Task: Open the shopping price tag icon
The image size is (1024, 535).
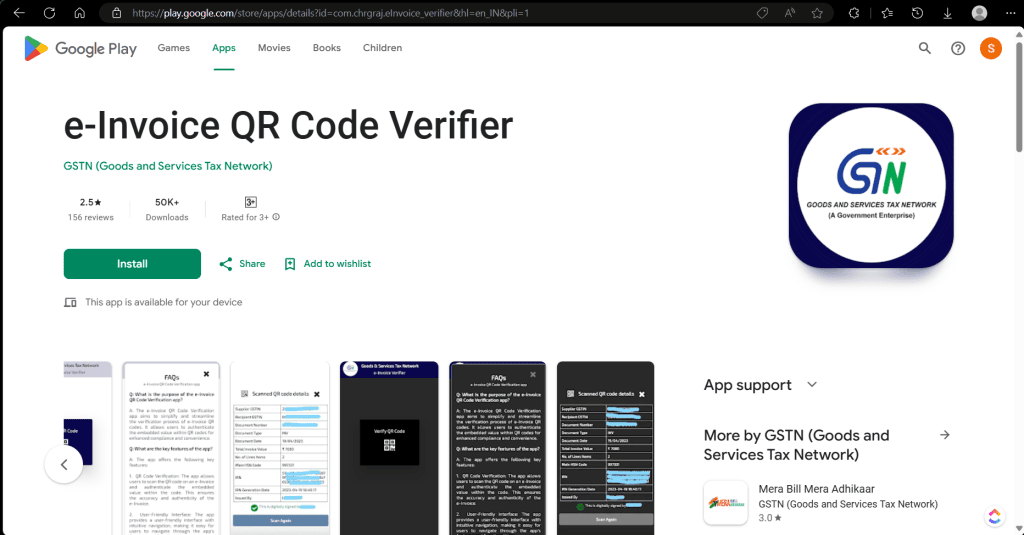Action: click(x=762, y=13)
